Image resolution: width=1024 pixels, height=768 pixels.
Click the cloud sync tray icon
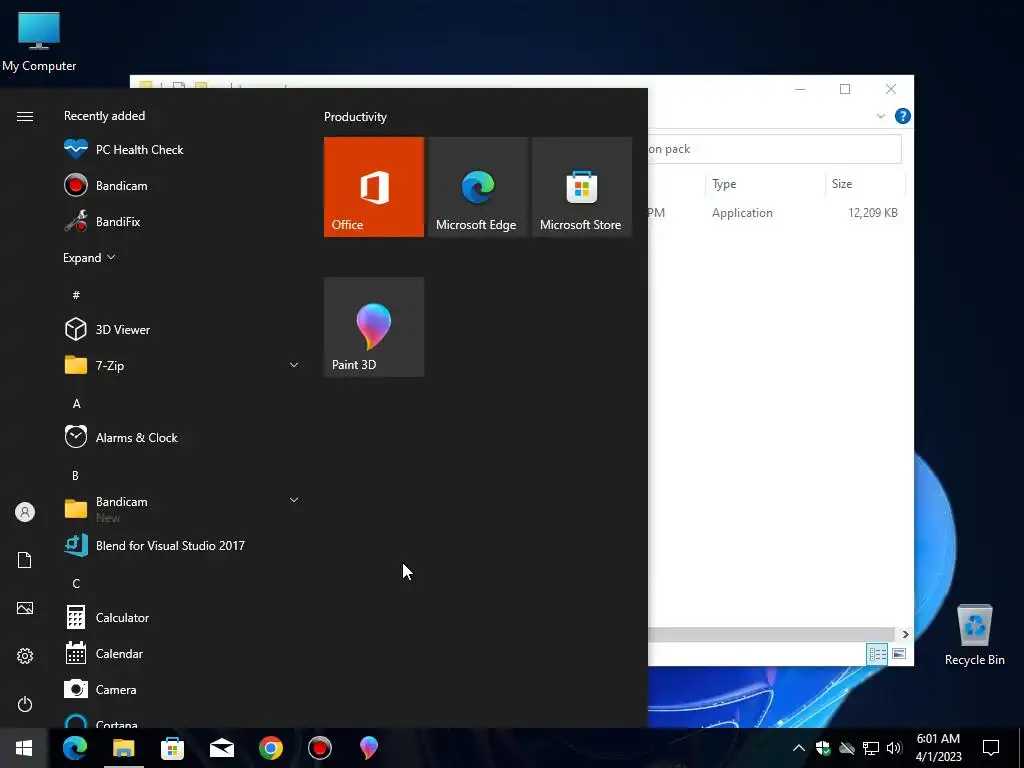[846, 748]
